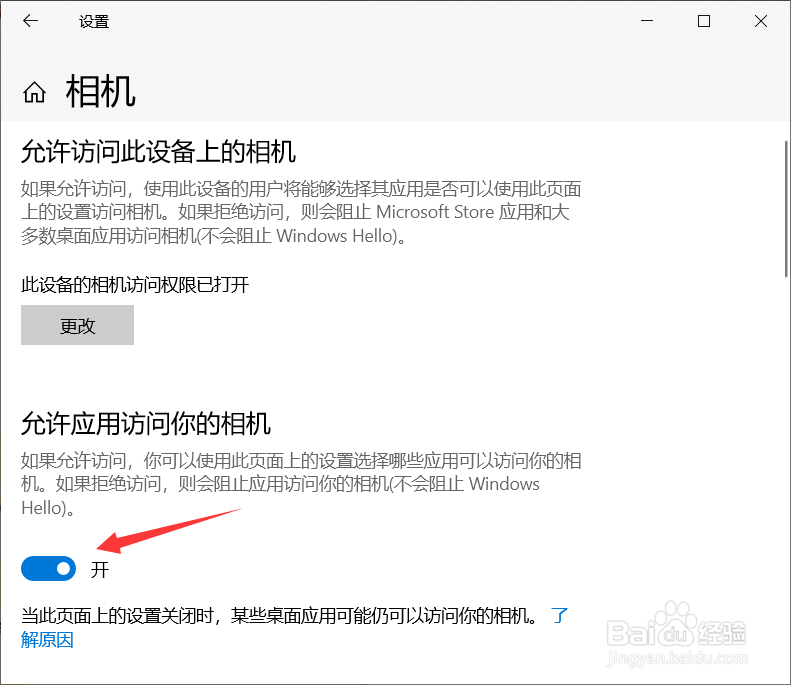Image resolution: width=791 pixels, height=685 pixels.
Task: Click the 开 label next to toggle
Action: (x=100, y=569)
